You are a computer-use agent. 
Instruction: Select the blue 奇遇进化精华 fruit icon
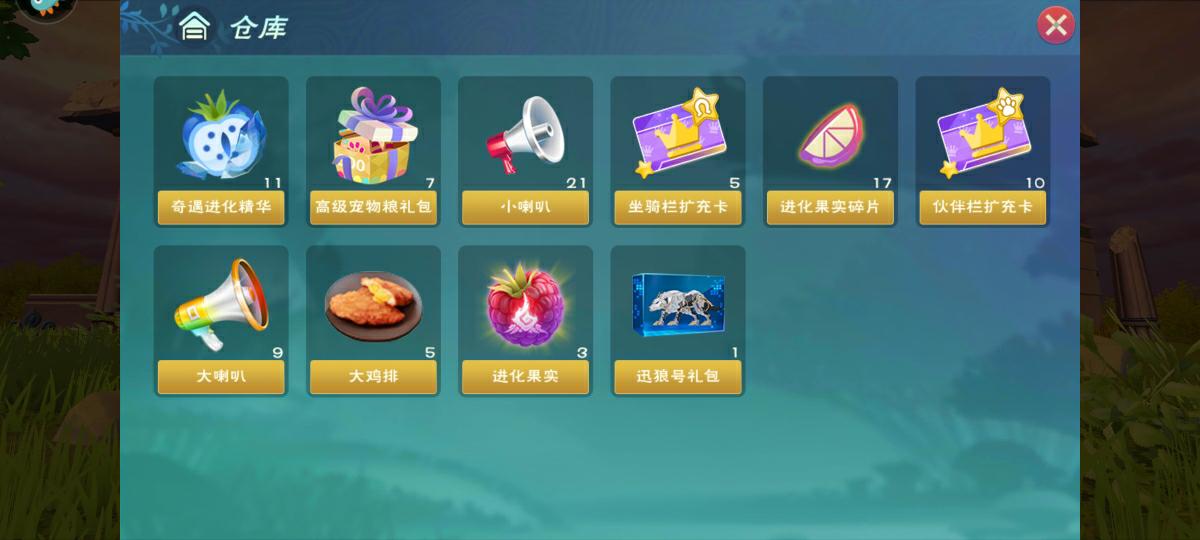220,135
